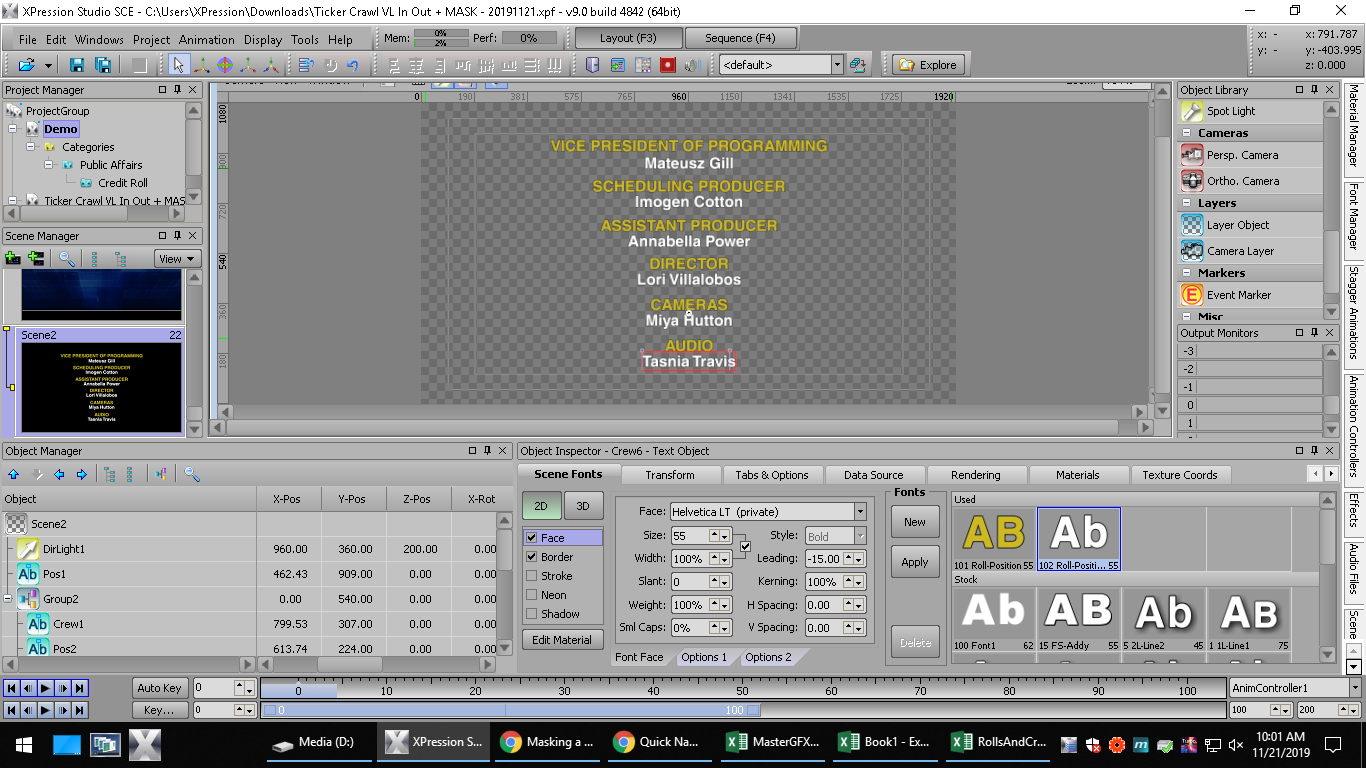Open the MasterGFX Excel taskbar item

[x=775, y=742]
